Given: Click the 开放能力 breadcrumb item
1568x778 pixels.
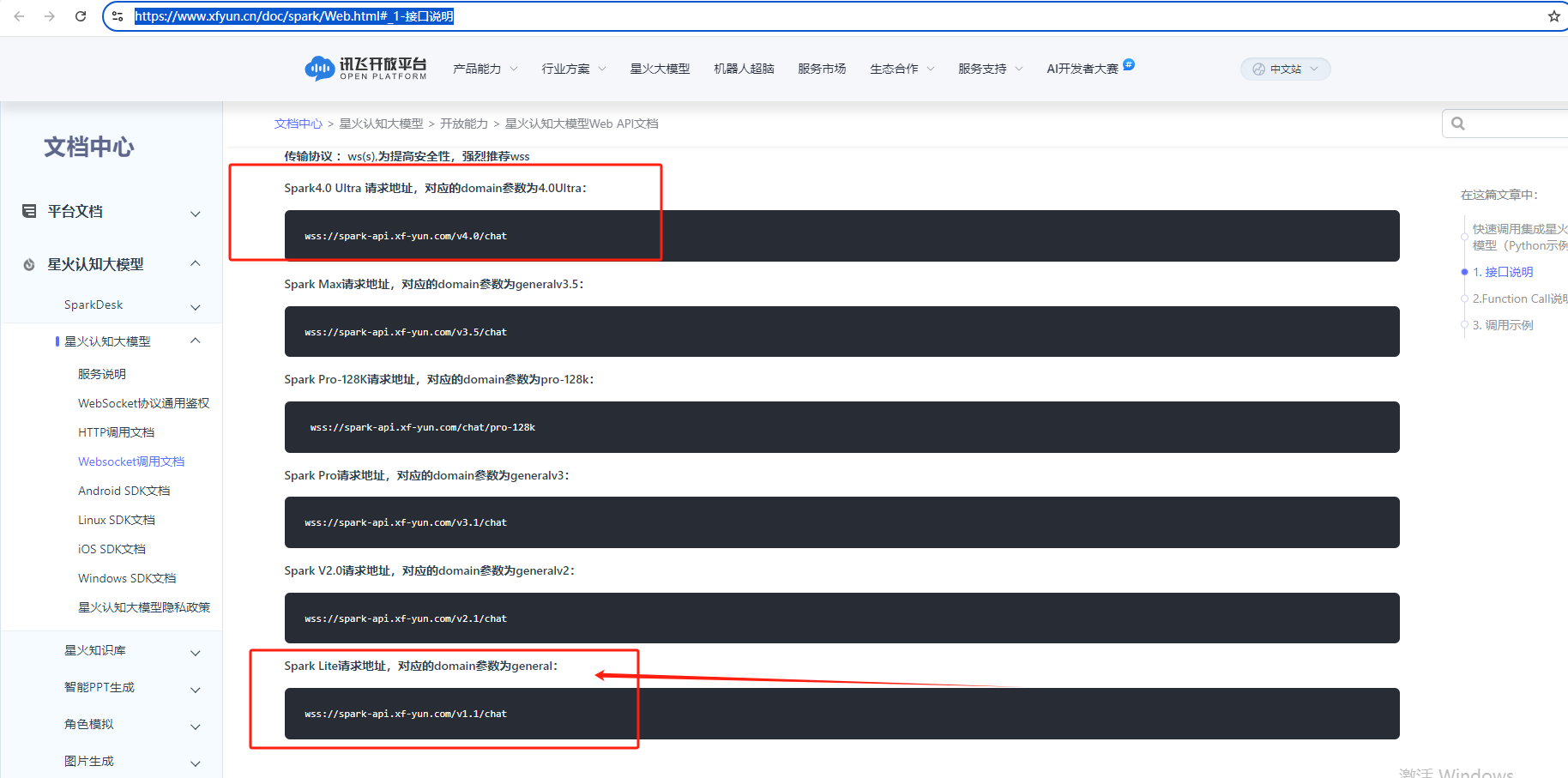Looking at the screenshot, I should point(463,124).
